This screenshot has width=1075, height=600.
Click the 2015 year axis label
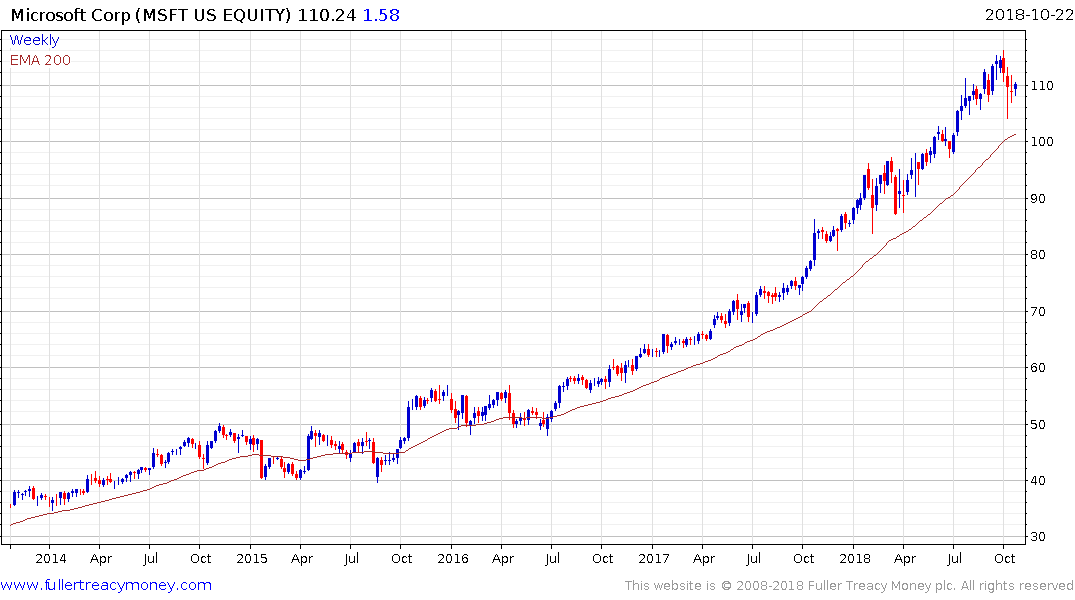(x=252, y=559)
